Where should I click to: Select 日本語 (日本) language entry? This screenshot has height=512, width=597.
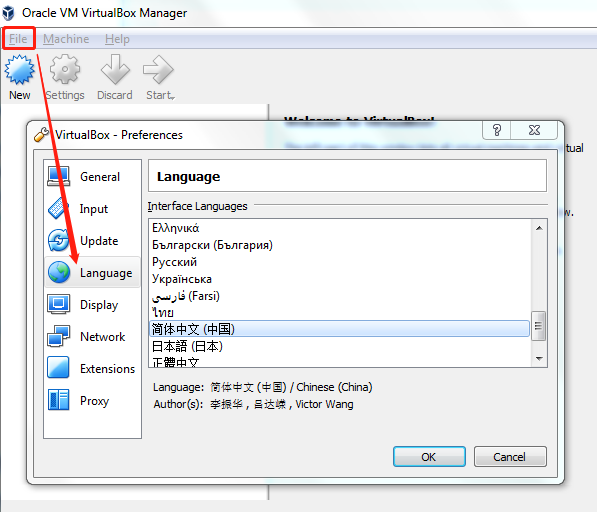339,346
